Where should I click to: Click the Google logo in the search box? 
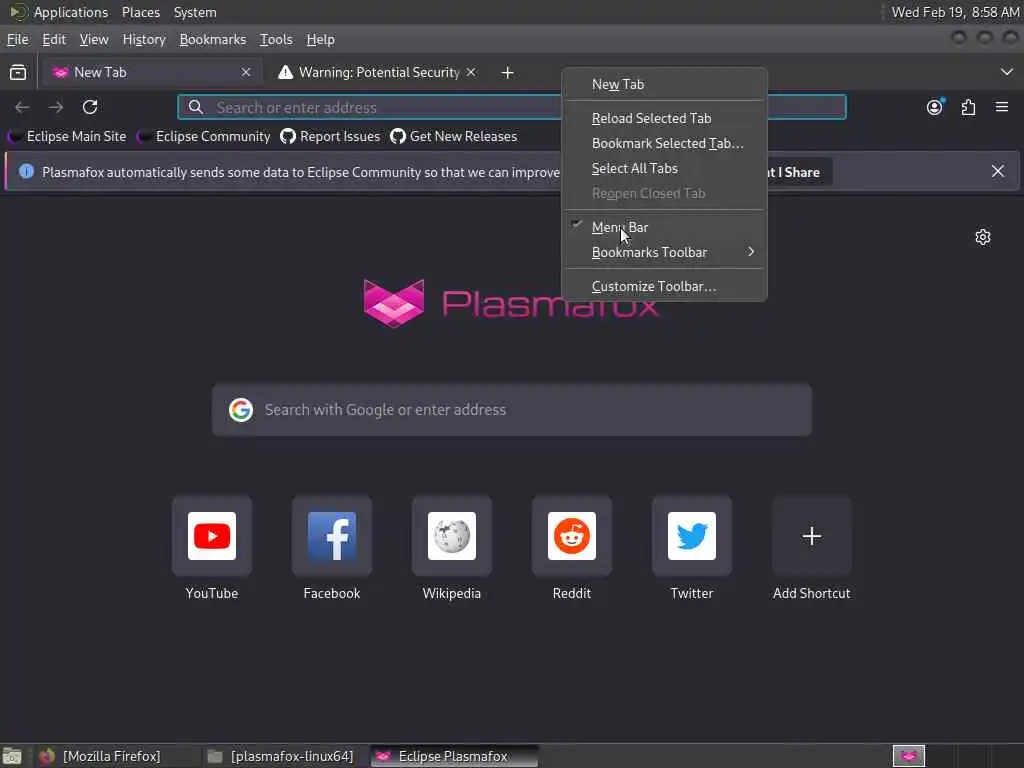point(241,410)
